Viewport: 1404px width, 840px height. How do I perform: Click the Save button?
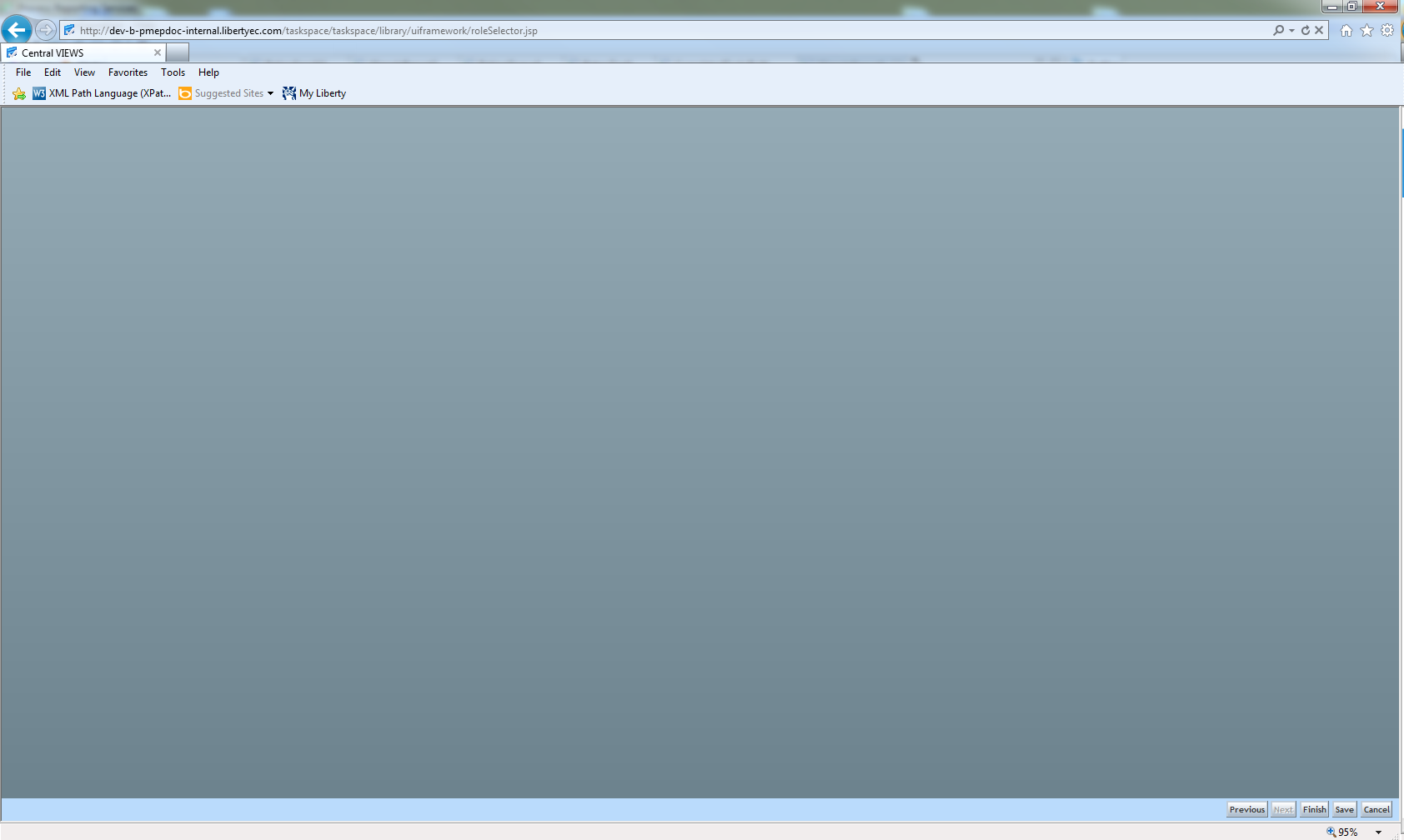pyautogui.click(x=1344, y=809)
